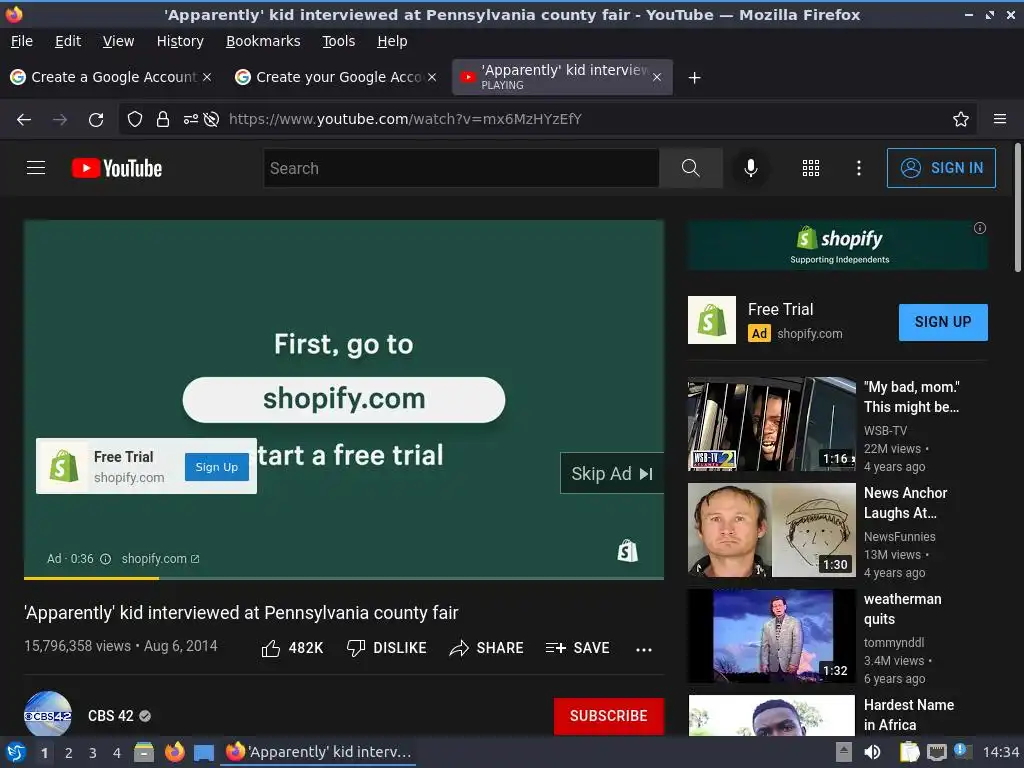Open the YouTube apps grid icon
Image resolution: width=1024 pixels, height=768 pixels.
(x=810, y=168)
